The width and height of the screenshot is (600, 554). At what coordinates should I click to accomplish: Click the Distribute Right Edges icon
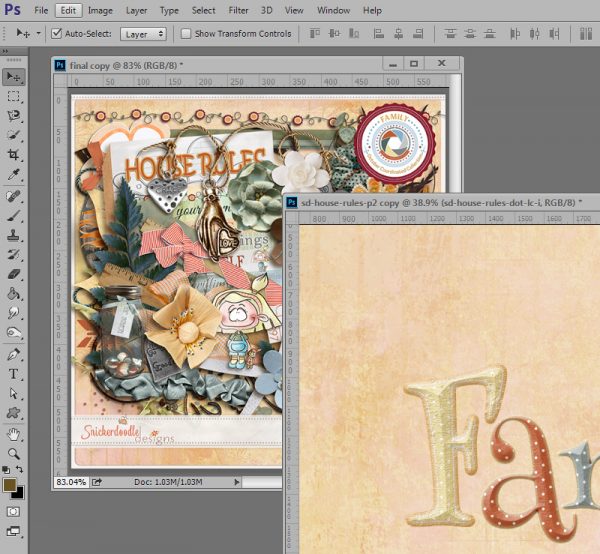pyautogui.click(x=554, y=34)
